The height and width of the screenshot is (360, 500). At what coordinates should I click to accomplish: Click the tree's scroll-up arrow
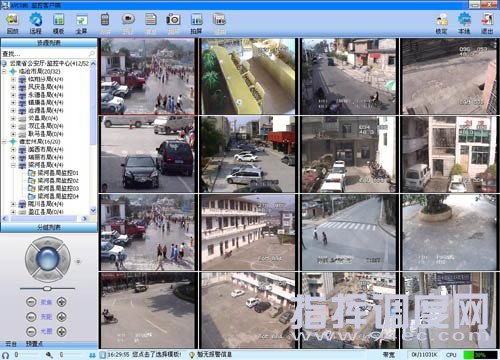pos(93,63)
